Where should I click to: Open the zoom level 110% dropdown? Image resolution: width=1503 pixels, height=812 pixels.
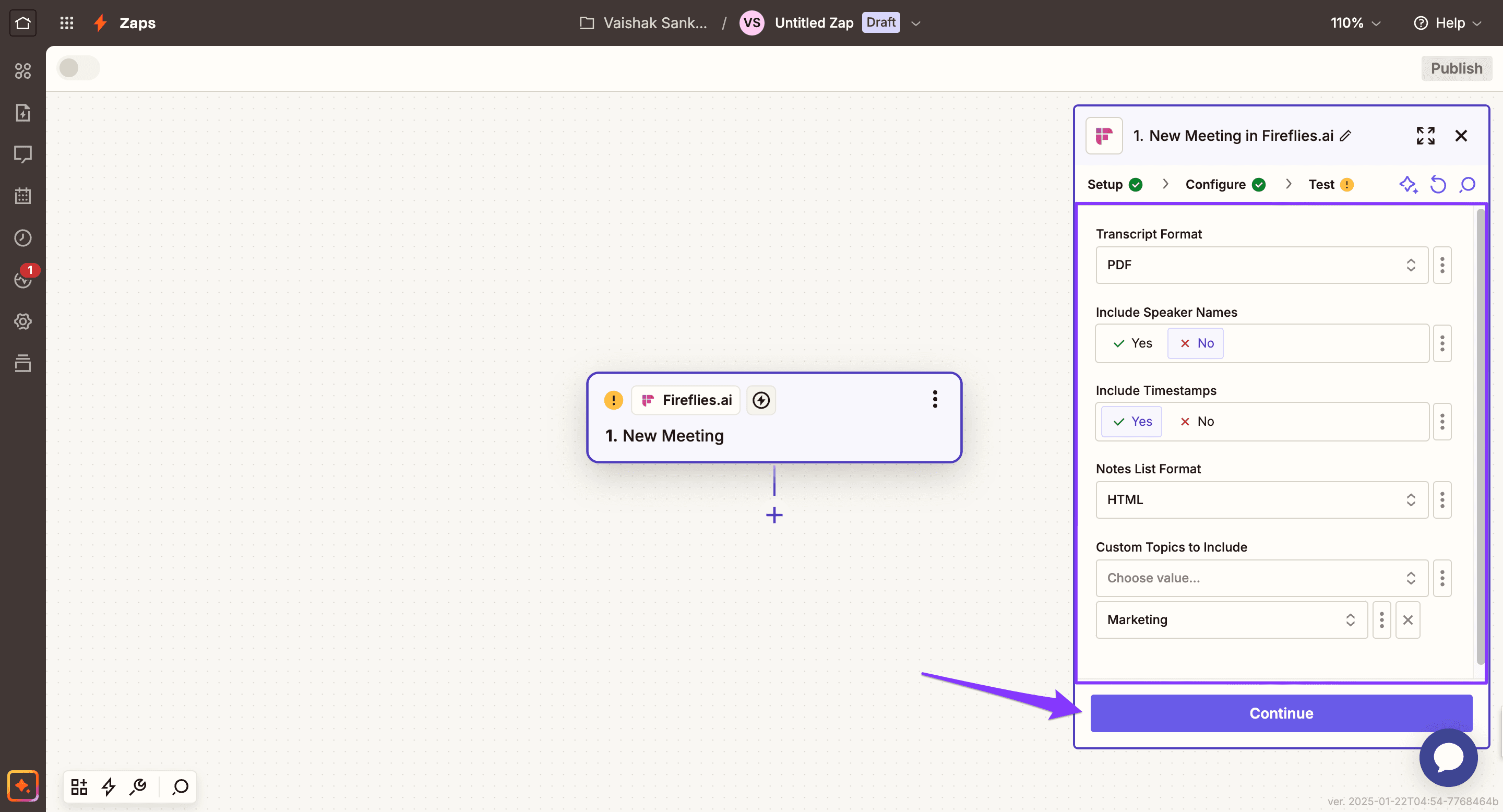coord(1355,23)
